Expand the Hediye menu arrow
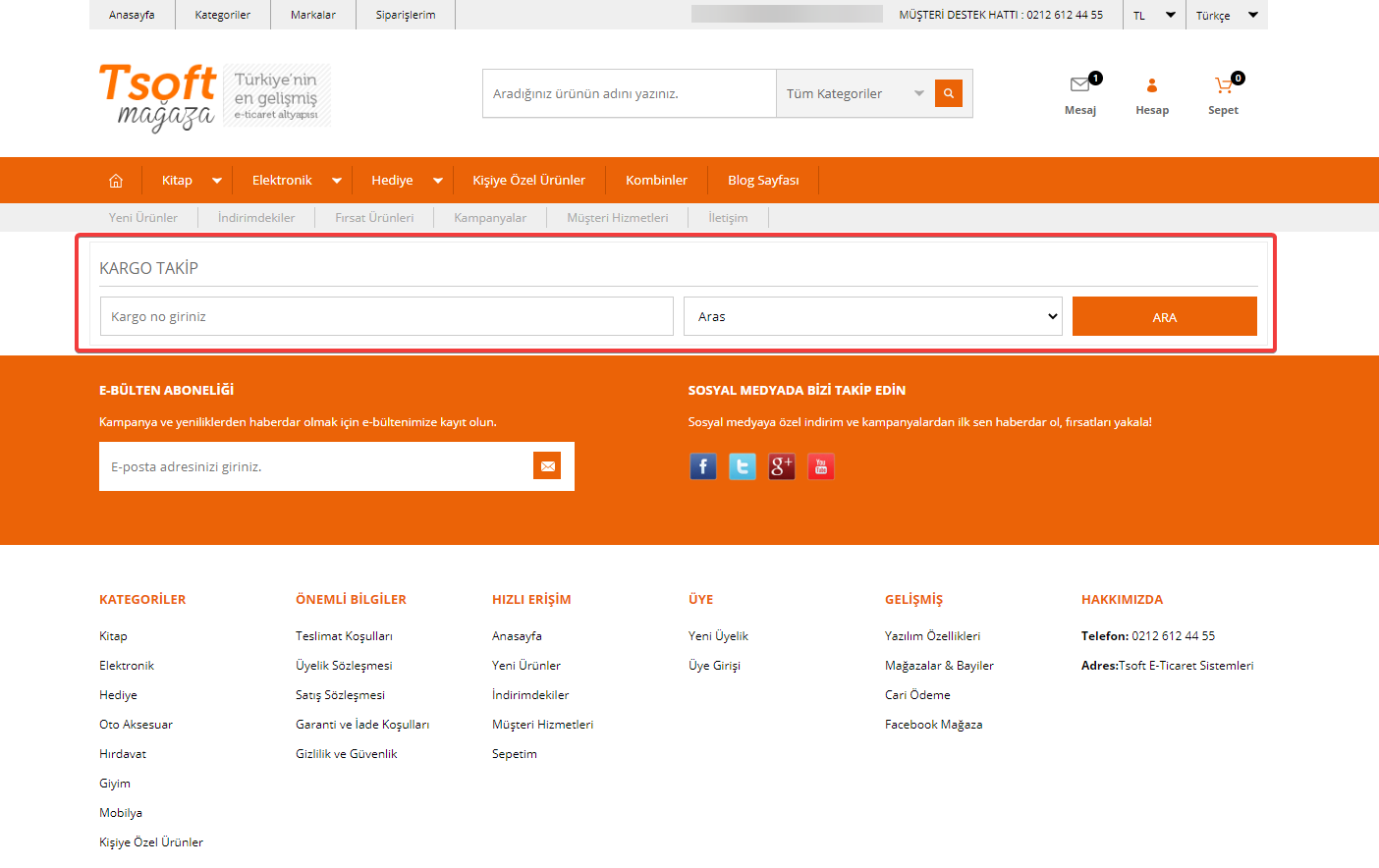 (x=438, y=181)
